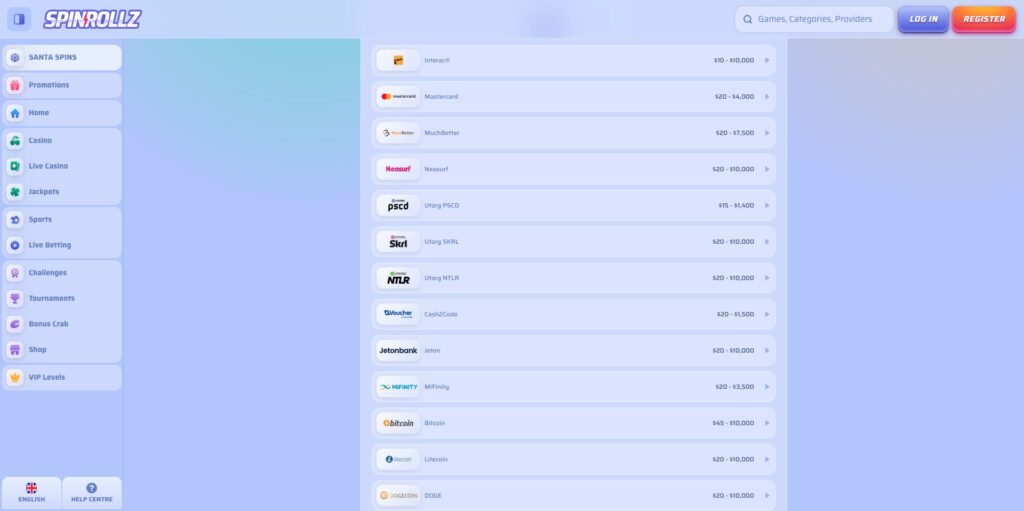Click the Register button
The height and width of the screenshot is (511, 1024).
point(984,19)
